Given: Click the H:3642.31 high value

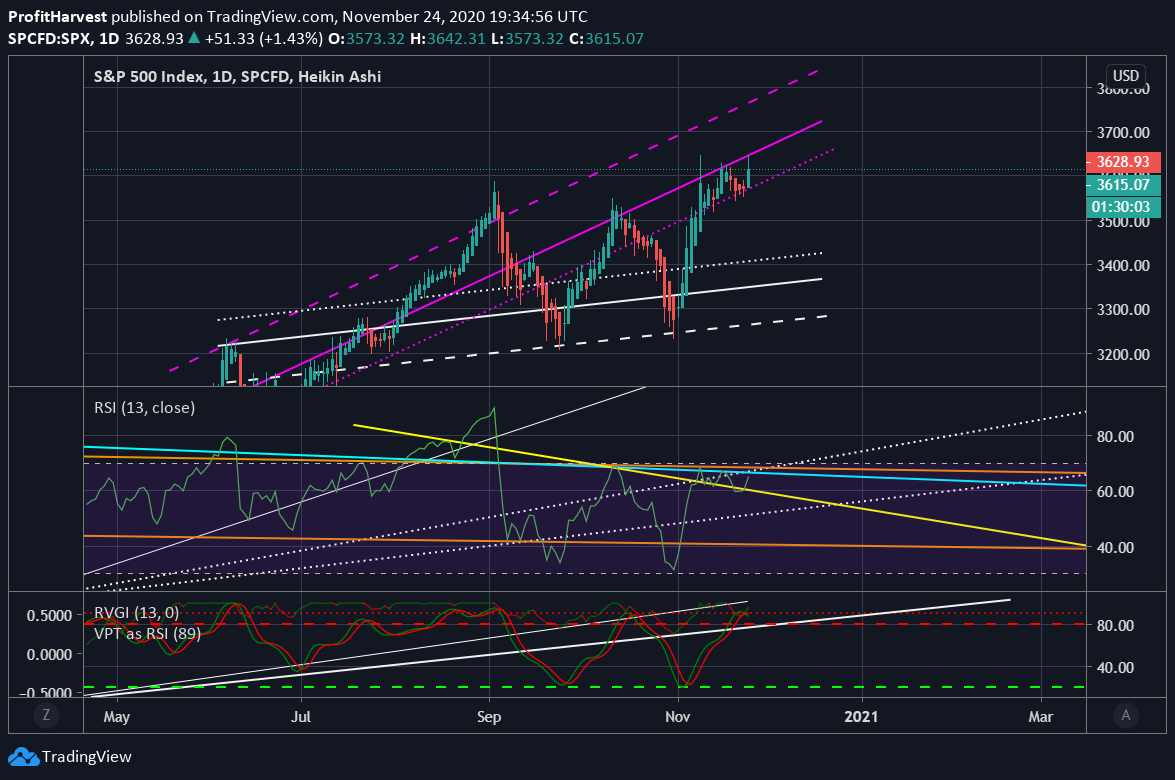Looking at the screenshot, I should (448, 38).
